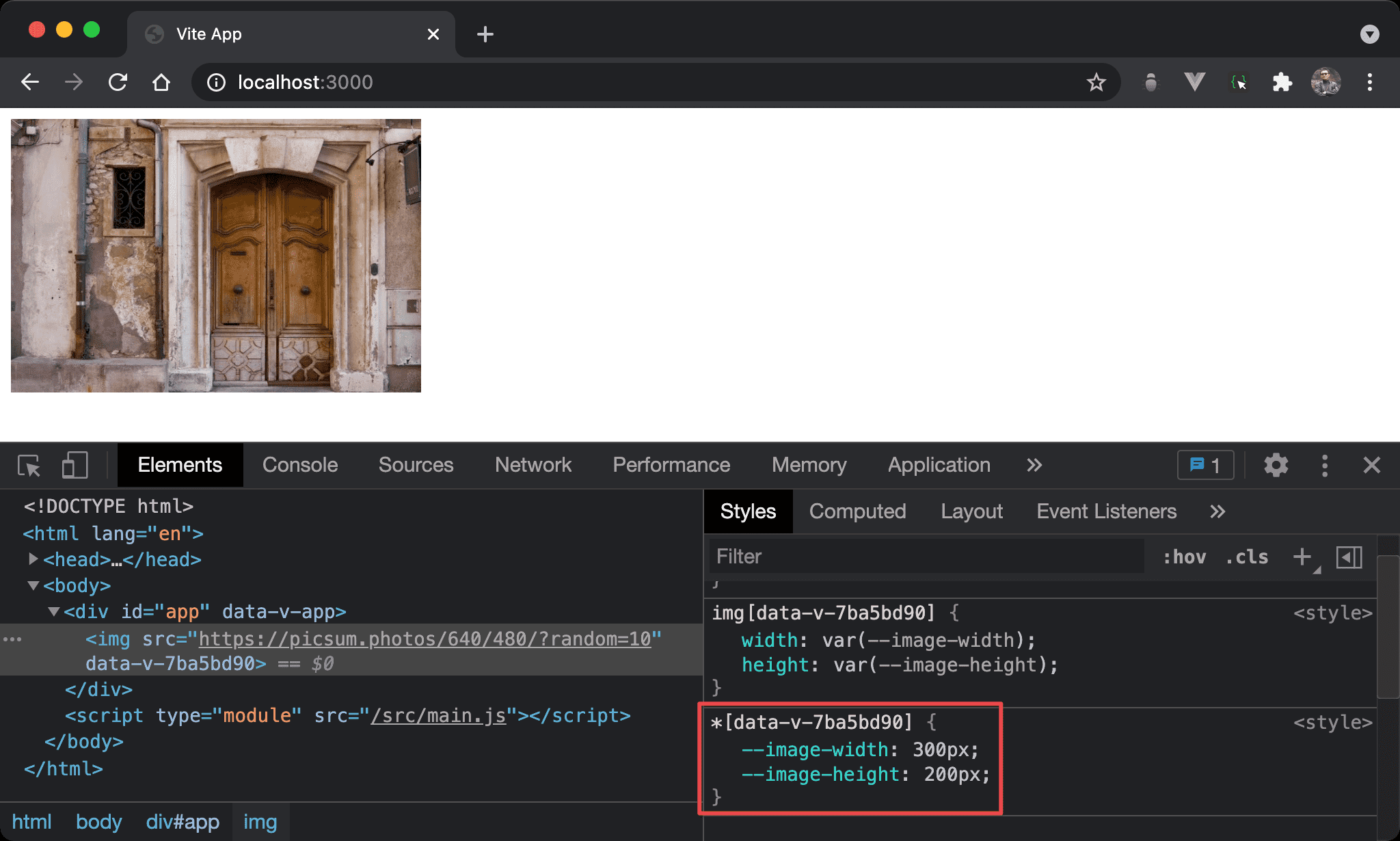
Task: Show more DevTools panels chevron
Action: point(1034,466)
